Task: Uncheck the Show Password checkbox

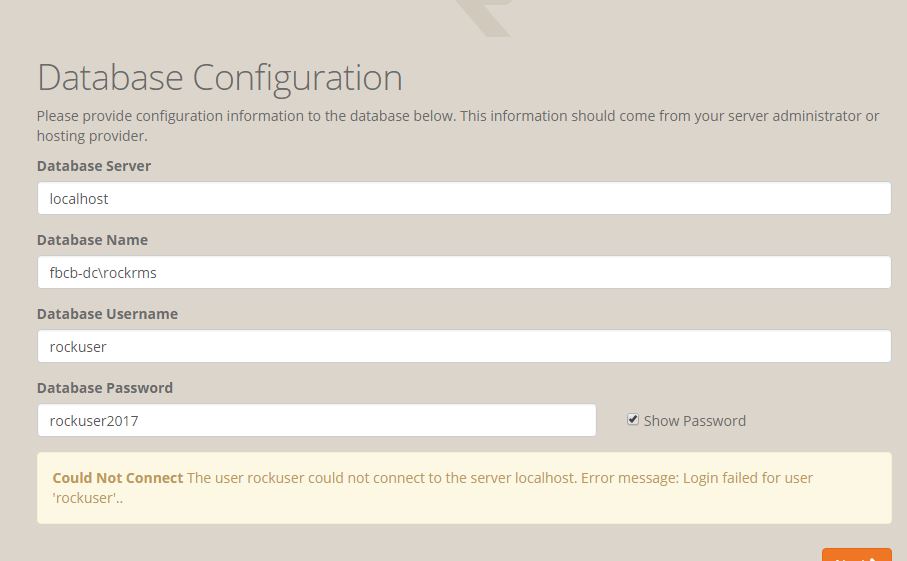Action: 633,420
